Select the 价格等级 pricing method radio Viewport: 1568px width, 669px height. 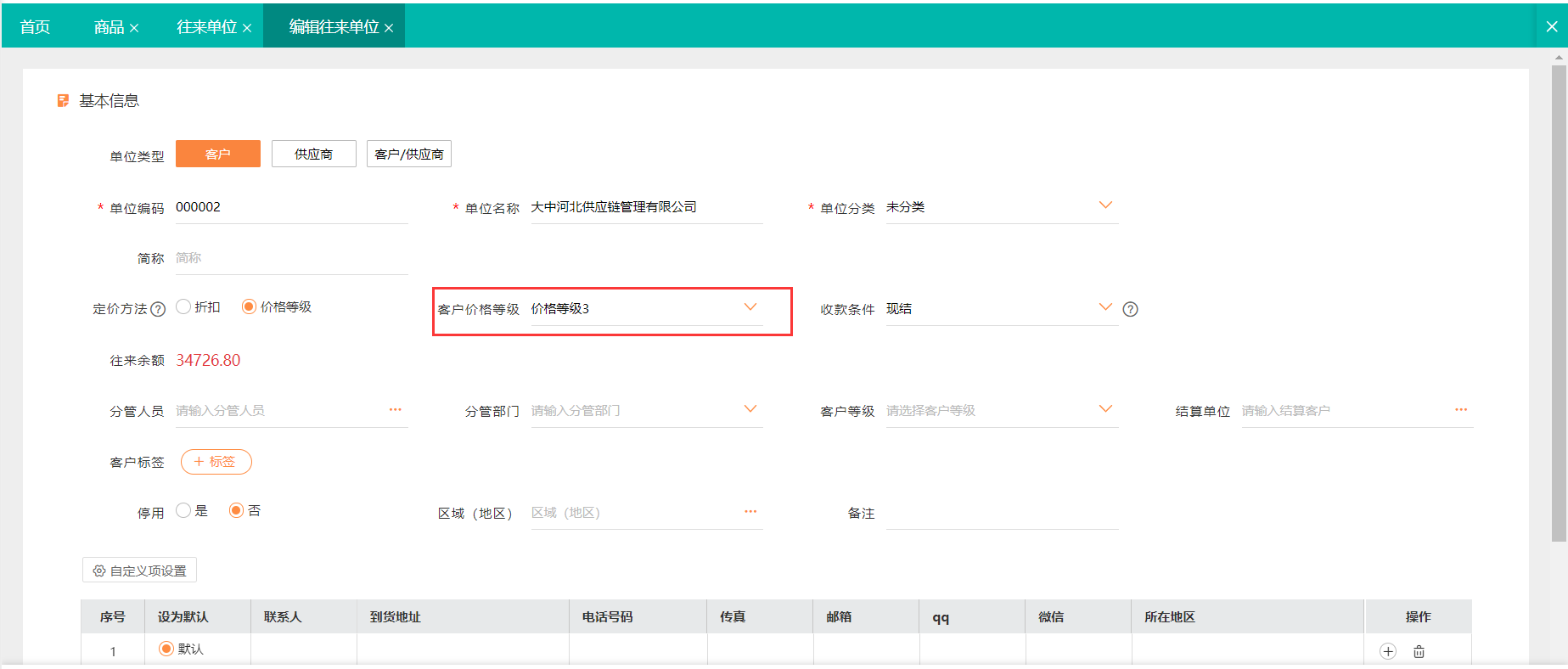[249, 306]
